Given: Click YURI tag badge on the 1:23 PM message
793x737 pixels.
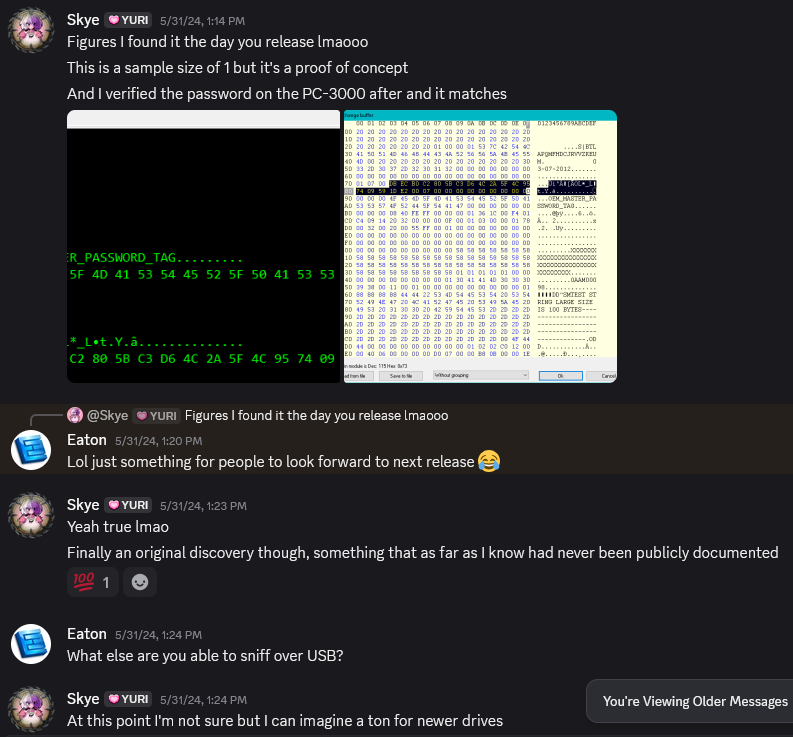Looking at the screenshot, I should click(x=128, y=505).
